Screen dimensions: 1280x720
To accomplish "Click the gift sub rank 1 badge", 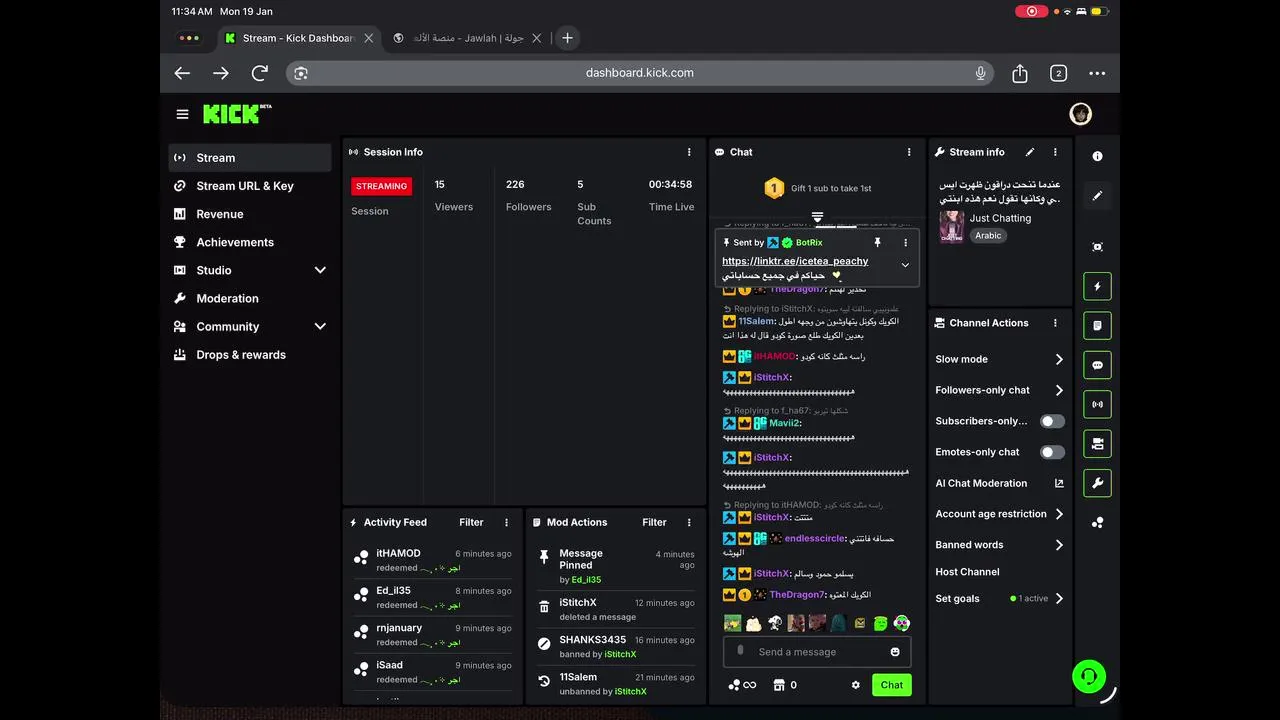I will [773, 188].
